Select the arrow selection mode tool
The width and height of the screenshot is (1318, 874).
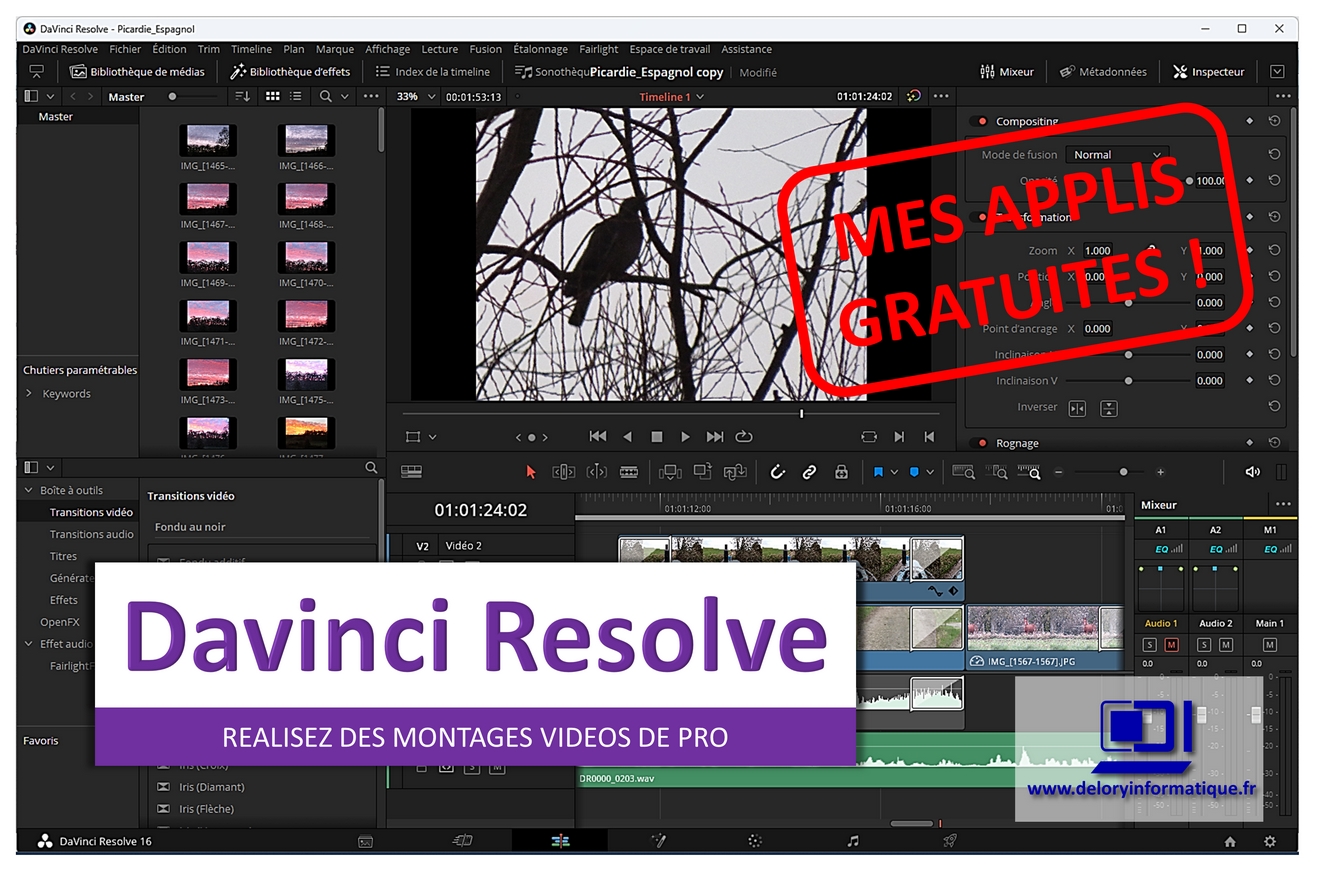(x=531, y=472)
